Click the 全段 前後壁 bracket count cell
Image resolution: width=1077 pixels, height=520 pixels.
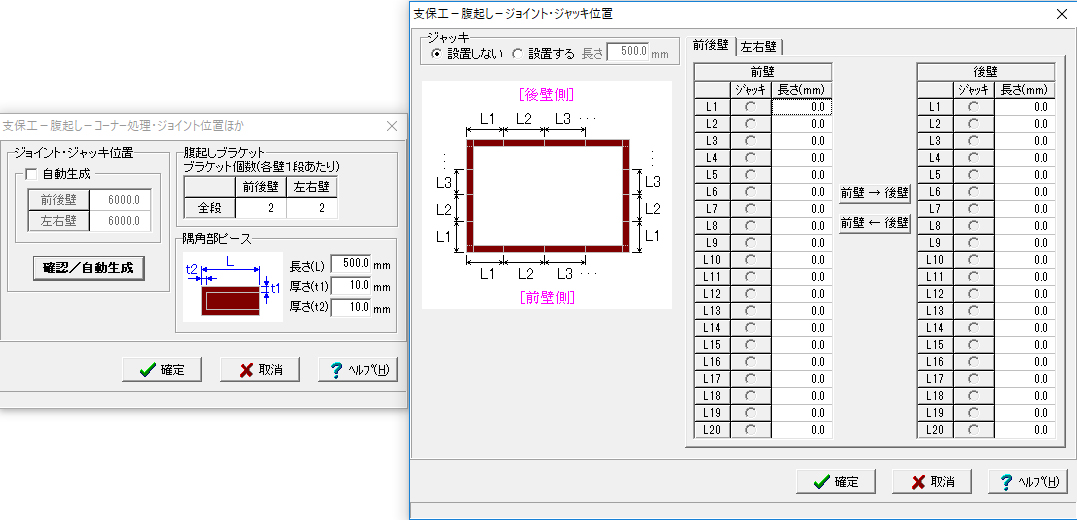tap(261, 207)
